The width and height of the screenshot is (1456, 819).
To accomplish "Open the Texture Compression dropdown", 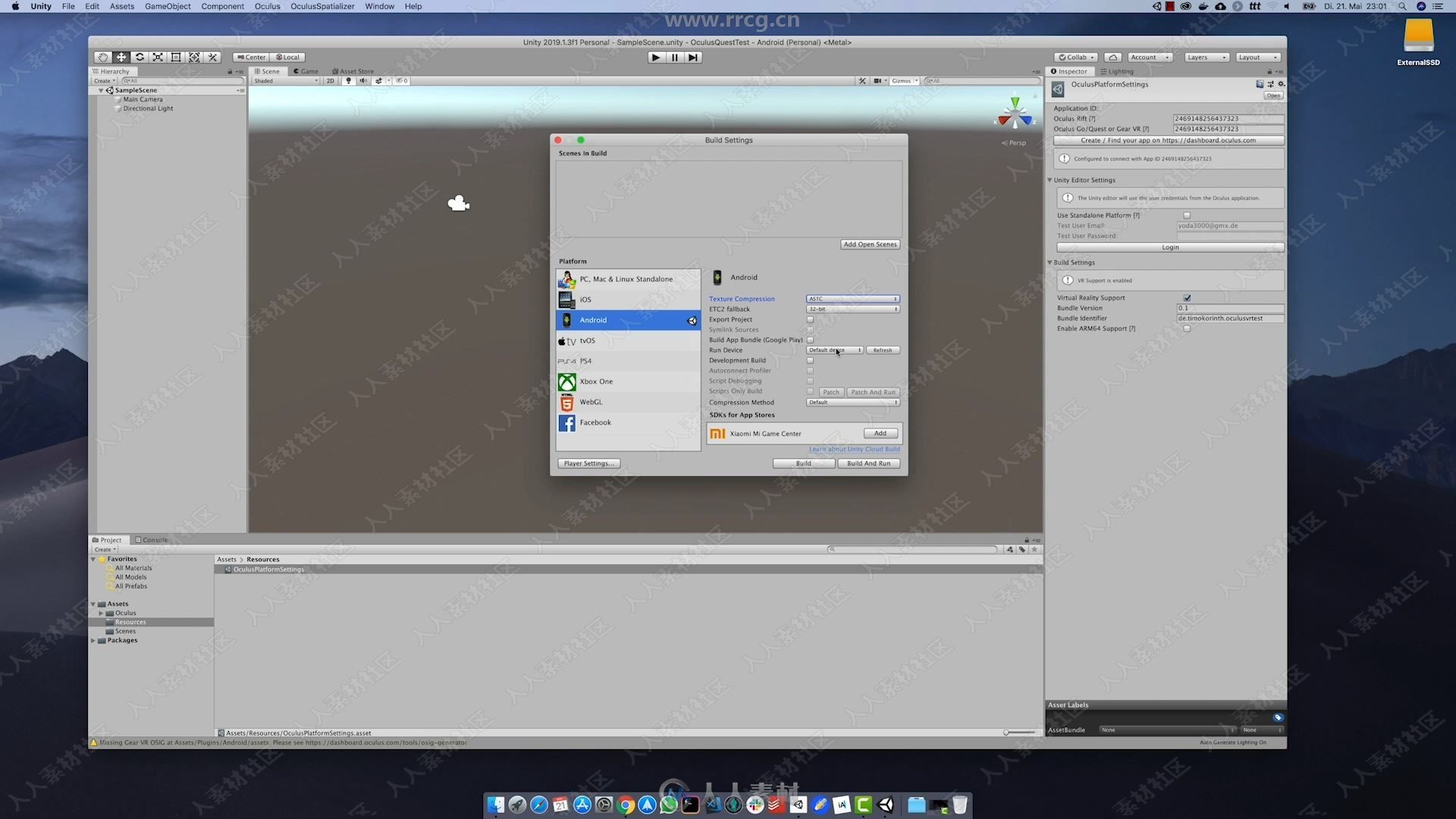I will click(852, 299).
